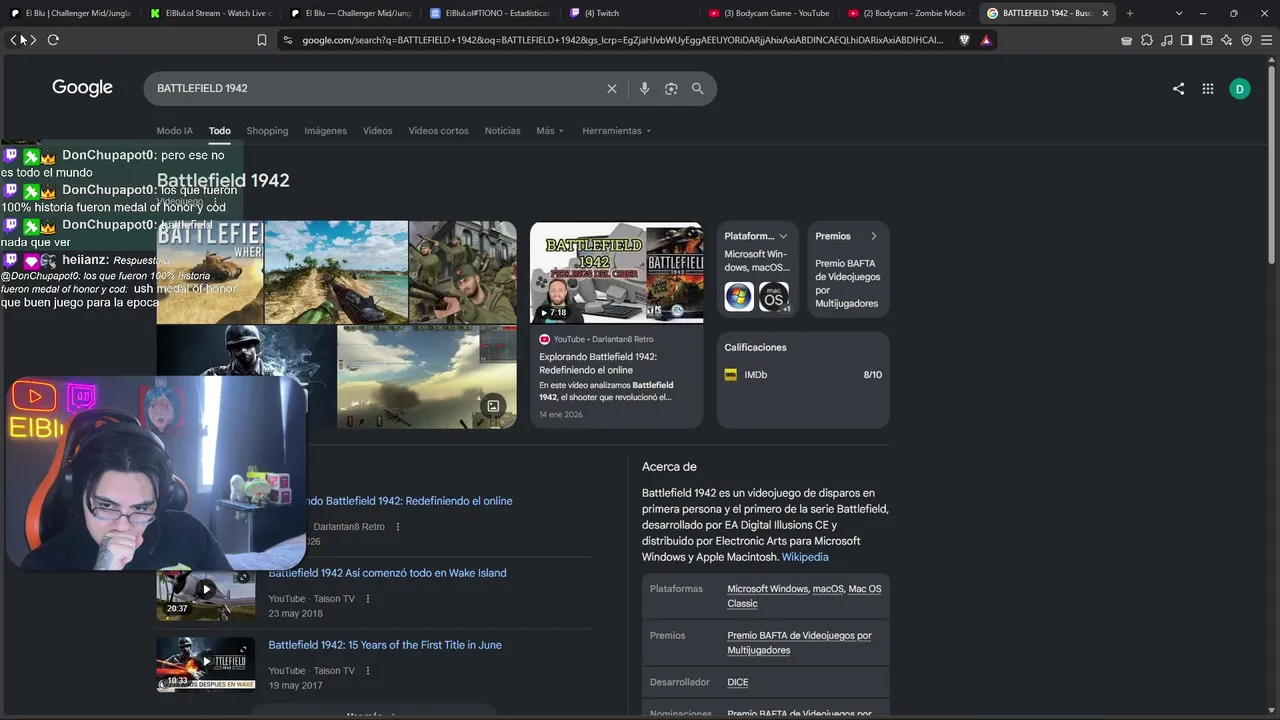Open the Más search filter dropdown
This screenshot has width=1280, height=720.
550,131
